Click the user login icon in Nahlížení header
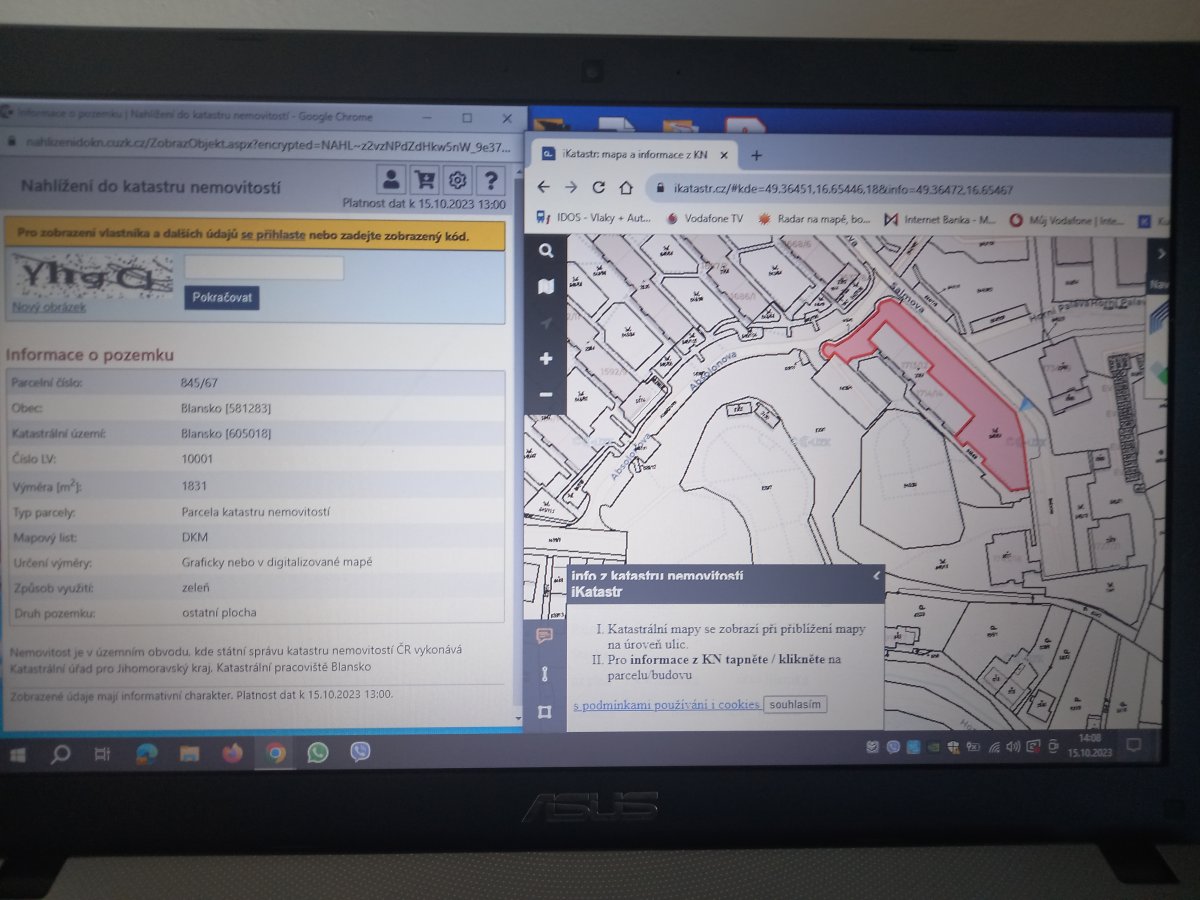This screenshot has width=1200, height=900. 391,180
